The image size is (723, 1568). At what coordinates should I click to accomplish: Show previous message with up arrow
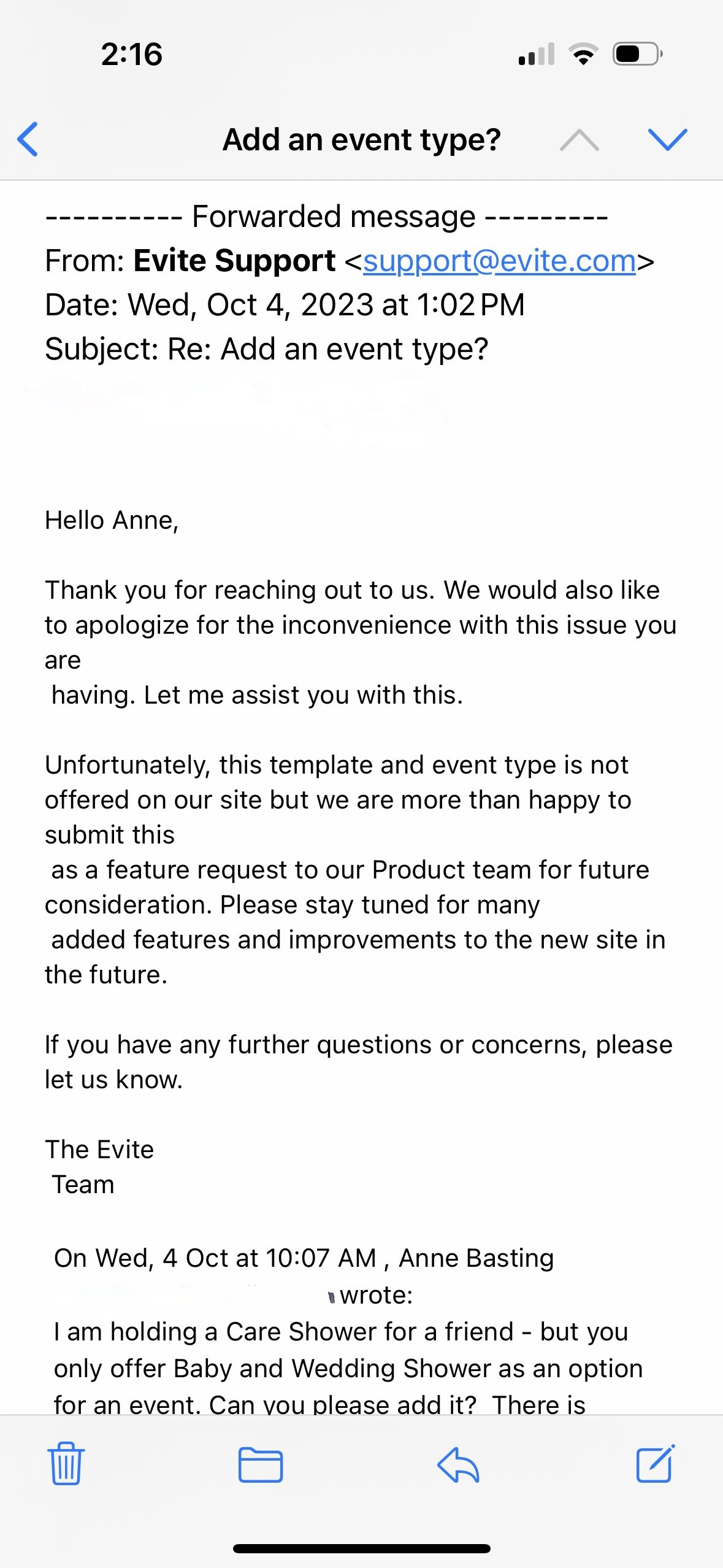[580, 140]
